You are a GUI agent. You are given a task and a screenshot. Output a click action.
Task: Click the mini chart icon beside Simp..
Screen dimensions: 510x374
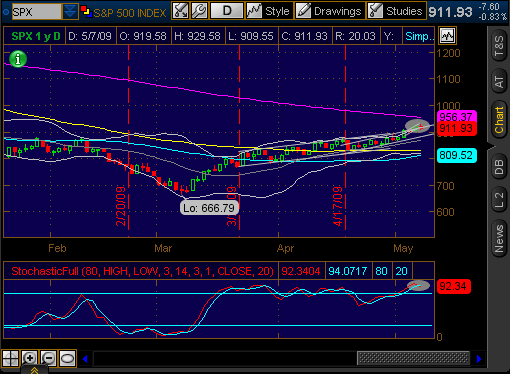(447, 36)
